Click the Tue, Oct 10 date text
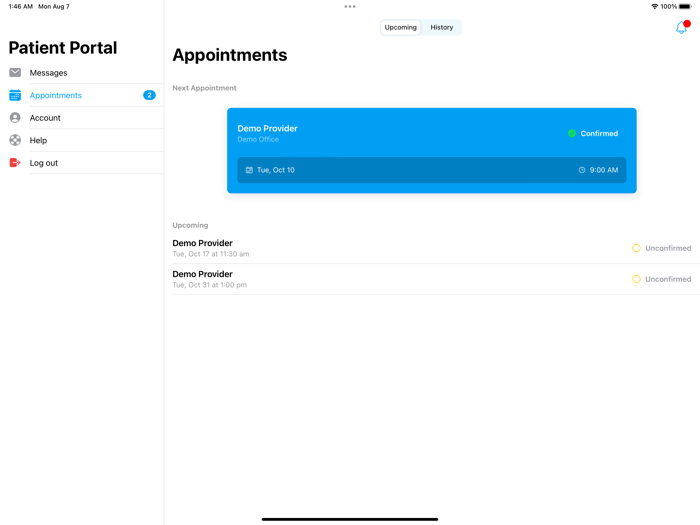700x525 pixels. click(x=276, y=170)
